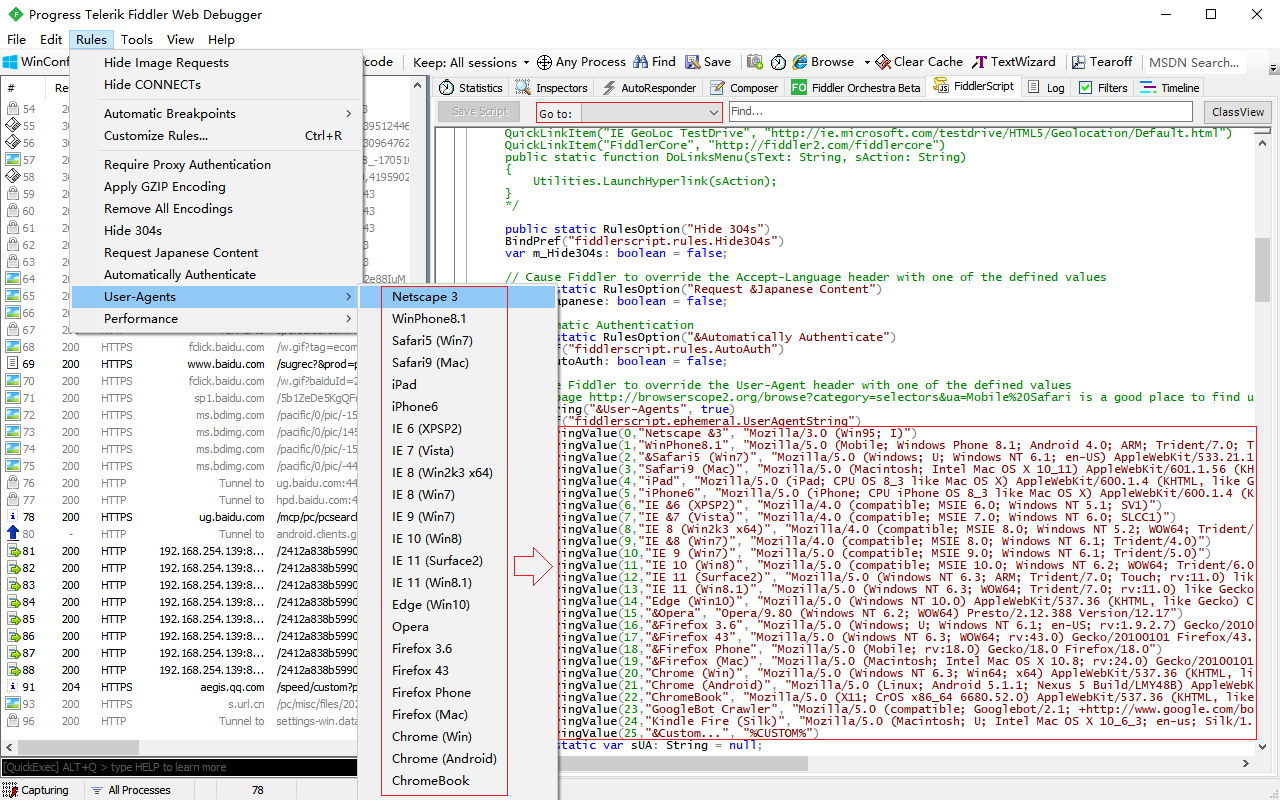1280x800 pixels.
Task: Expand the Go to dropdown
Action: coord(713,113)
